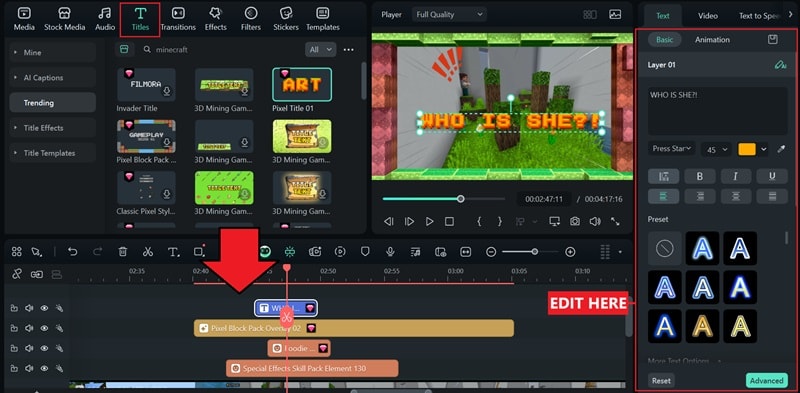Image resolution: width=800 pixels, height=393 pixels.
Task: Open the font size 45 dropdown
Action: point(716,150)
